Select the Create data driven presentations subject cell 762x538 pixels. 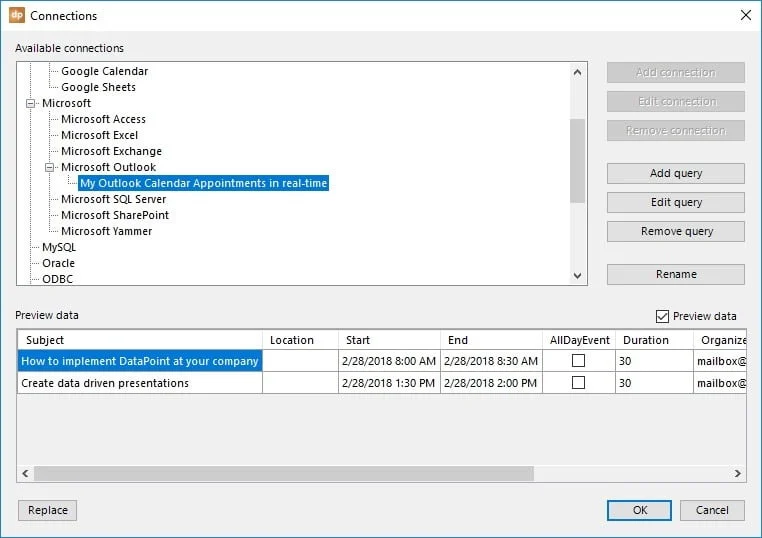click(x=140, y=383)
